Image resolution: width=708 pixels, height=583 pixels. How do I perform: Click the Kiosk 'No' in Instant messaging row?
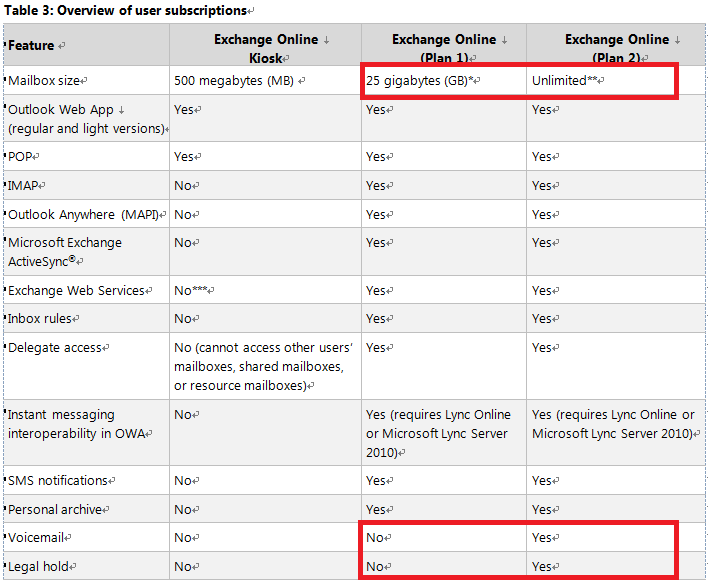183,415
